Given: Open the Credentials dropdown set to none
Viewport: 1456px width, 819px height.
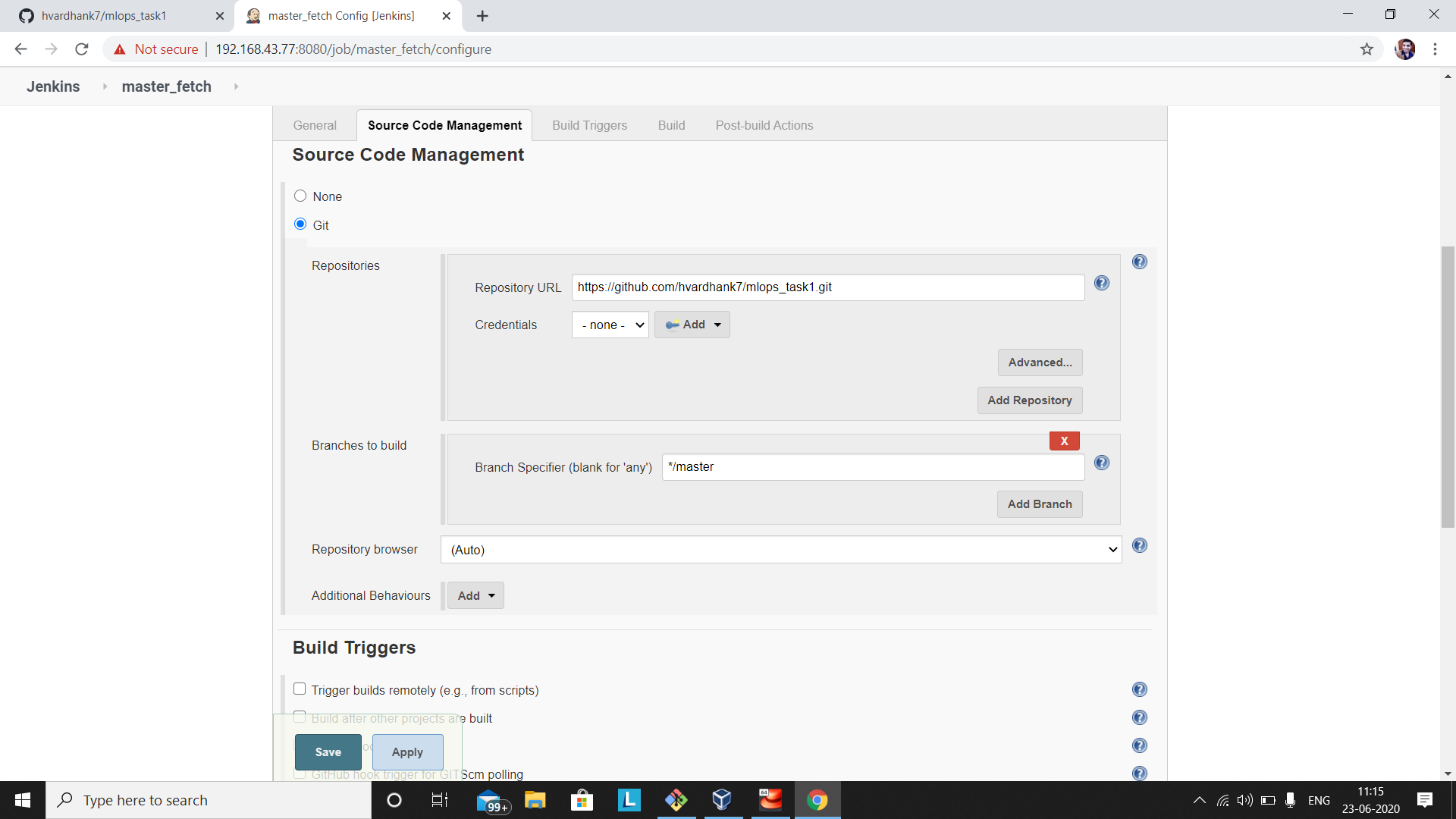Looking at the screenshot, I should (x=610, y=324).
